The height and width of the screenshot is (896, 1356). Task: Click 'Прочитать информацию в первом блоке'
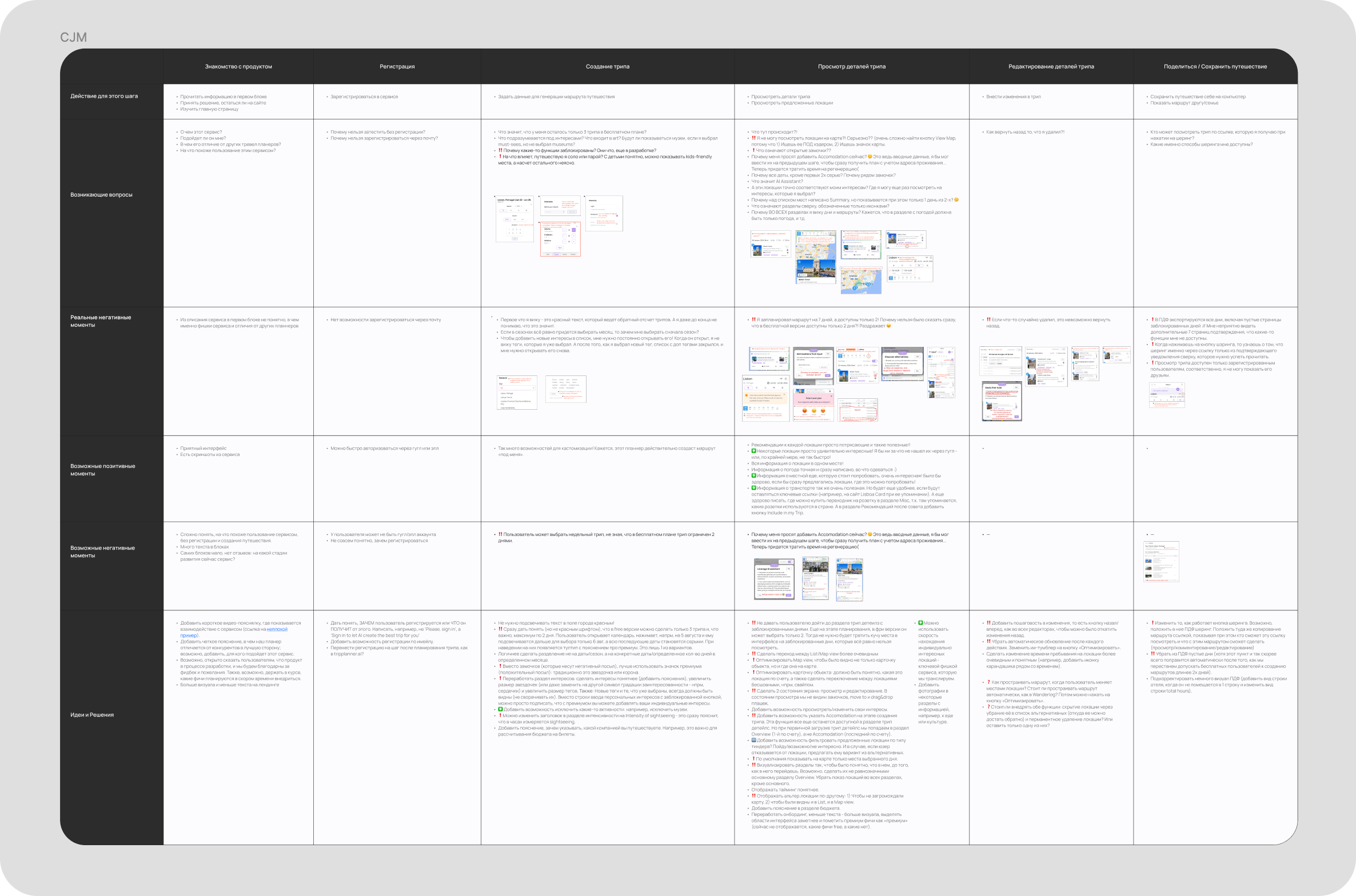point(224,97)
